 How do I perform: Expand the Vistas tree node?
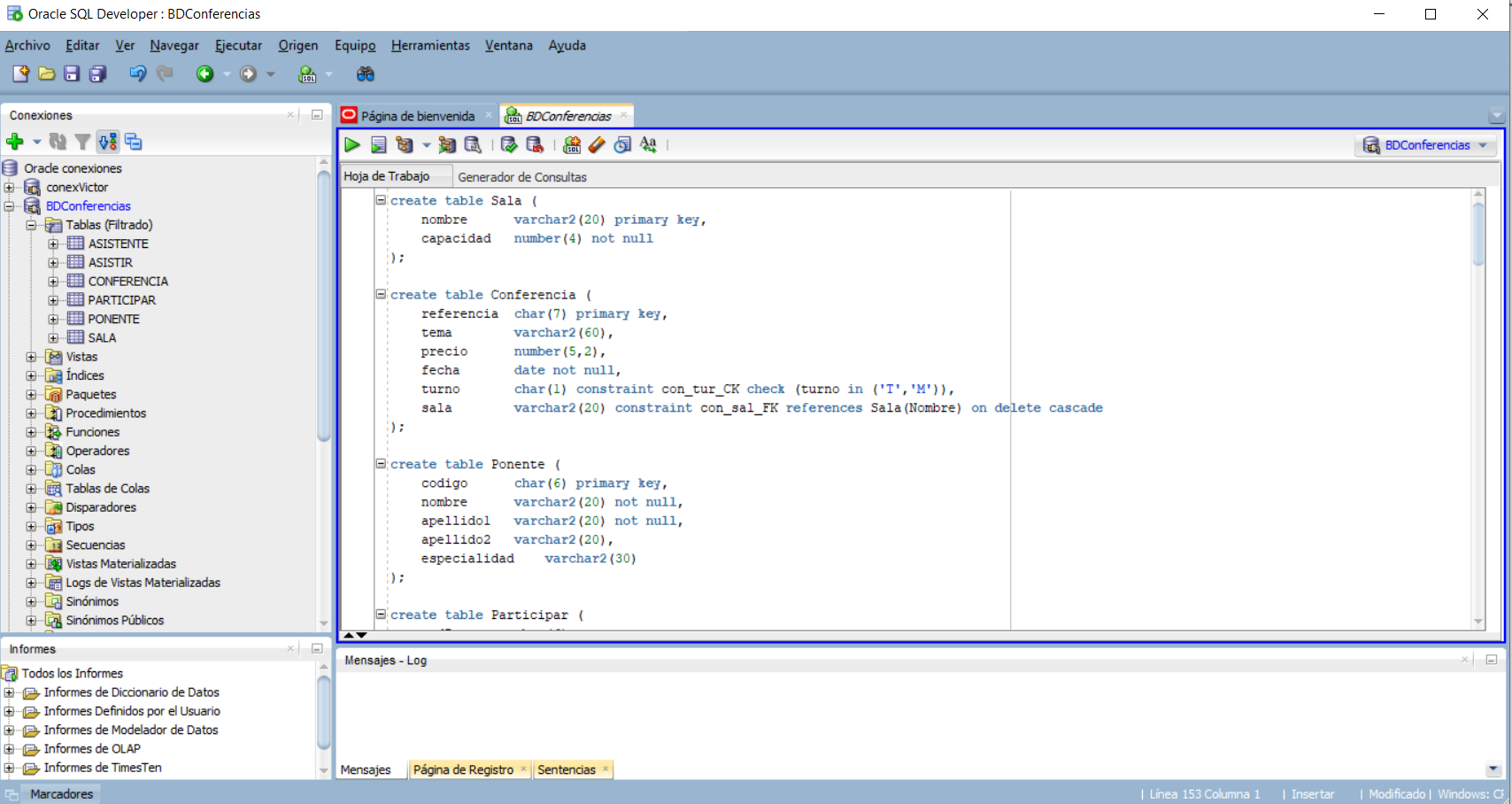(x=32, y=357)
